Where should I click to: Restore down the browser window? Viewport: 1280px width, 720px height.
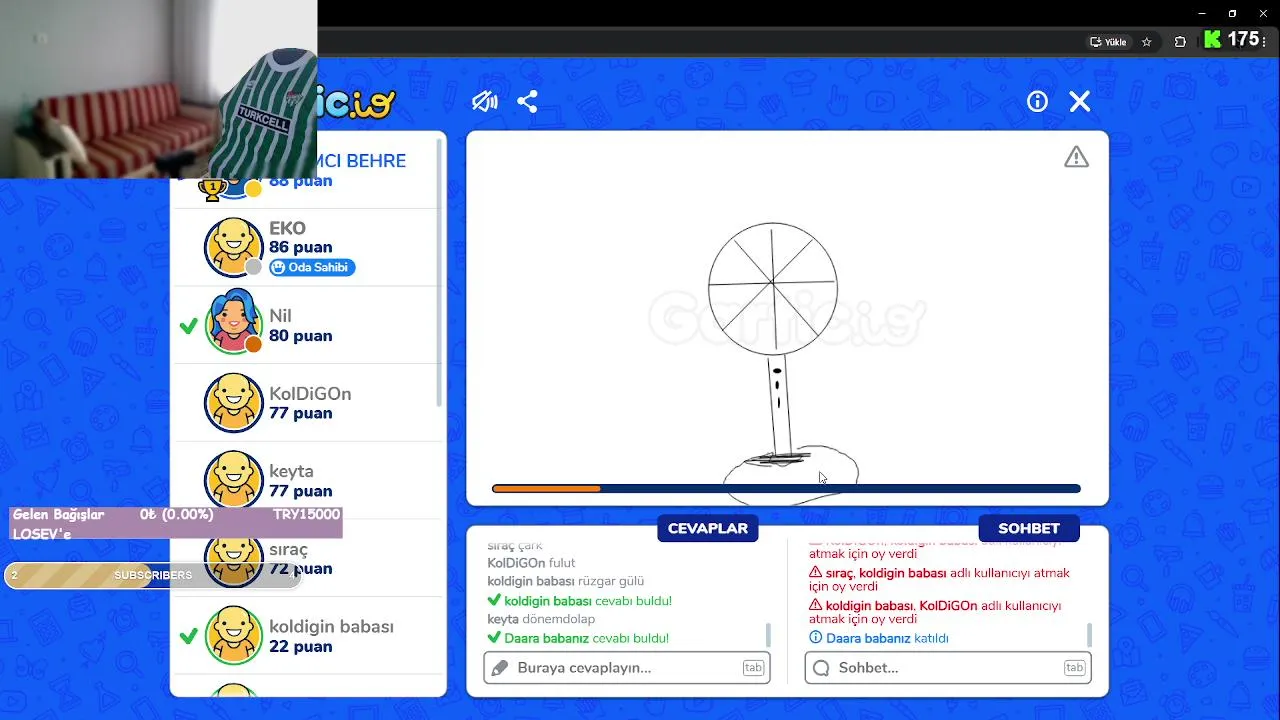tap(1232, 13)
